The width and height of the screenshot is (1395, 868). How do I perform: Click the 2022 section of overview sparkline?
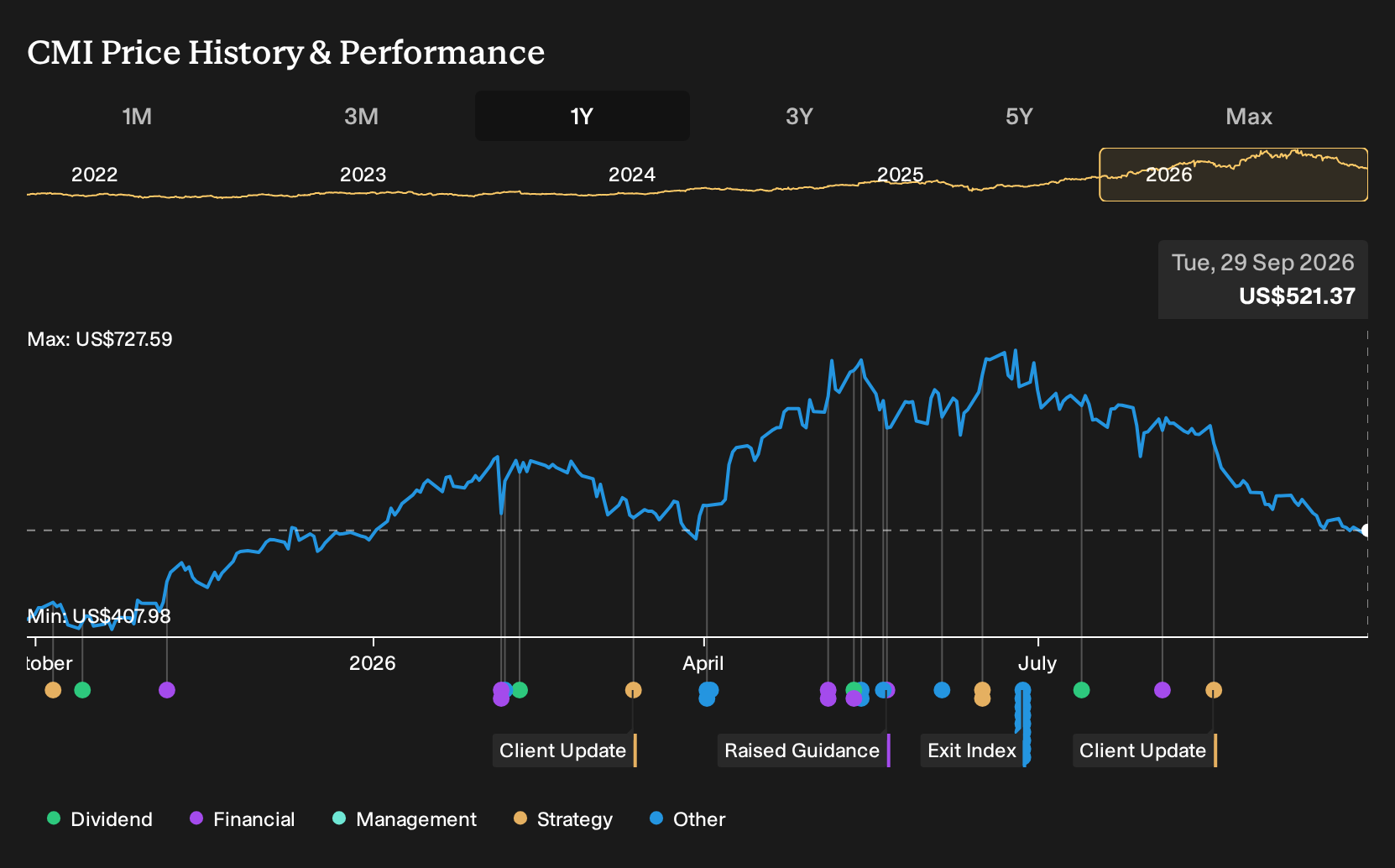point(94,175)
